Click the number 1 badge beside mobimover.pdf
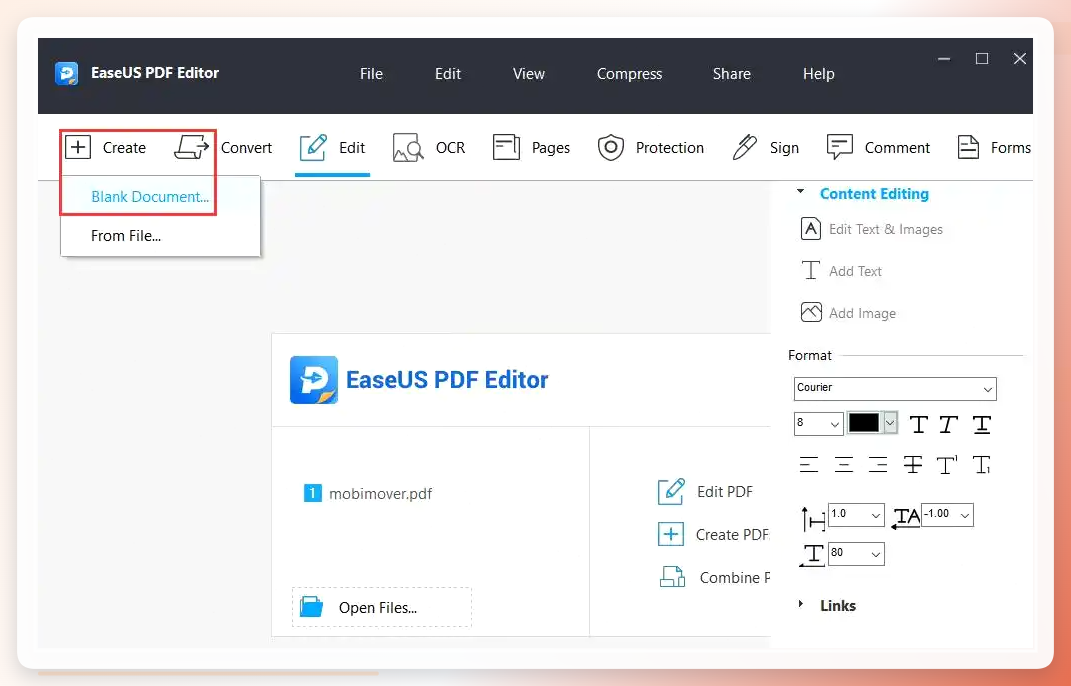This screenshot has height=686, width=1071. tap(312, 493)
